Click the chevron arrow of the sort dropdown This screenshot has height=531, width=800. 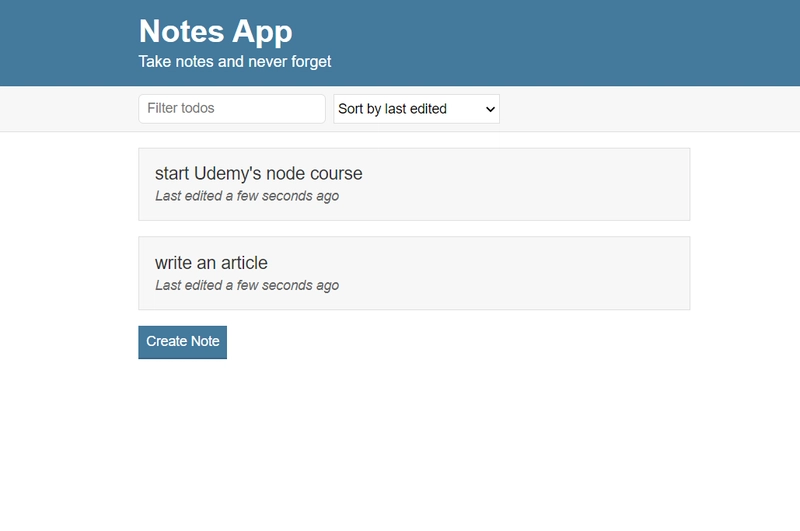pyautogui.click(x=490, y=109)
